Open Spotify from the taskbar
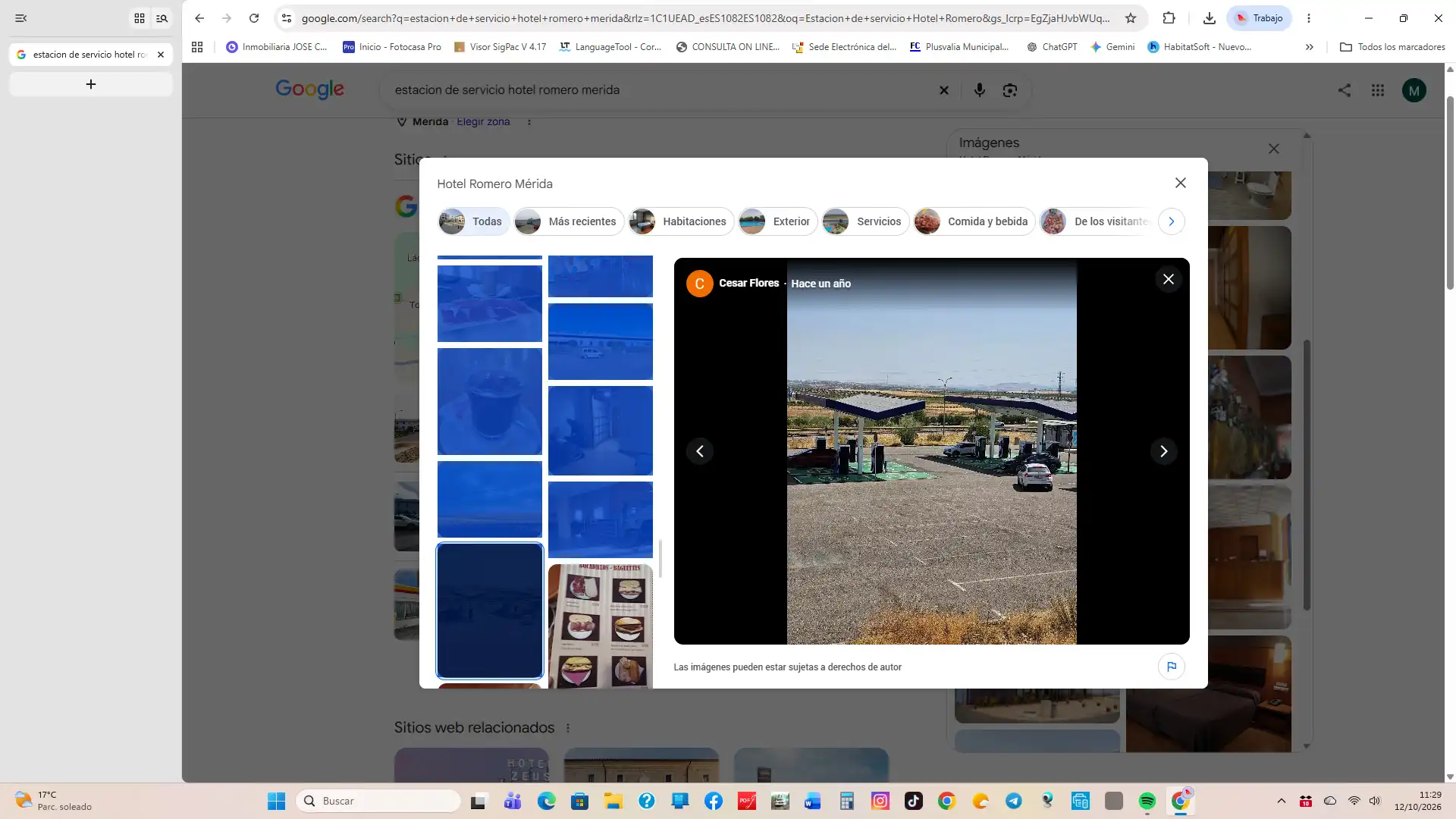 tap(1147, 801)
